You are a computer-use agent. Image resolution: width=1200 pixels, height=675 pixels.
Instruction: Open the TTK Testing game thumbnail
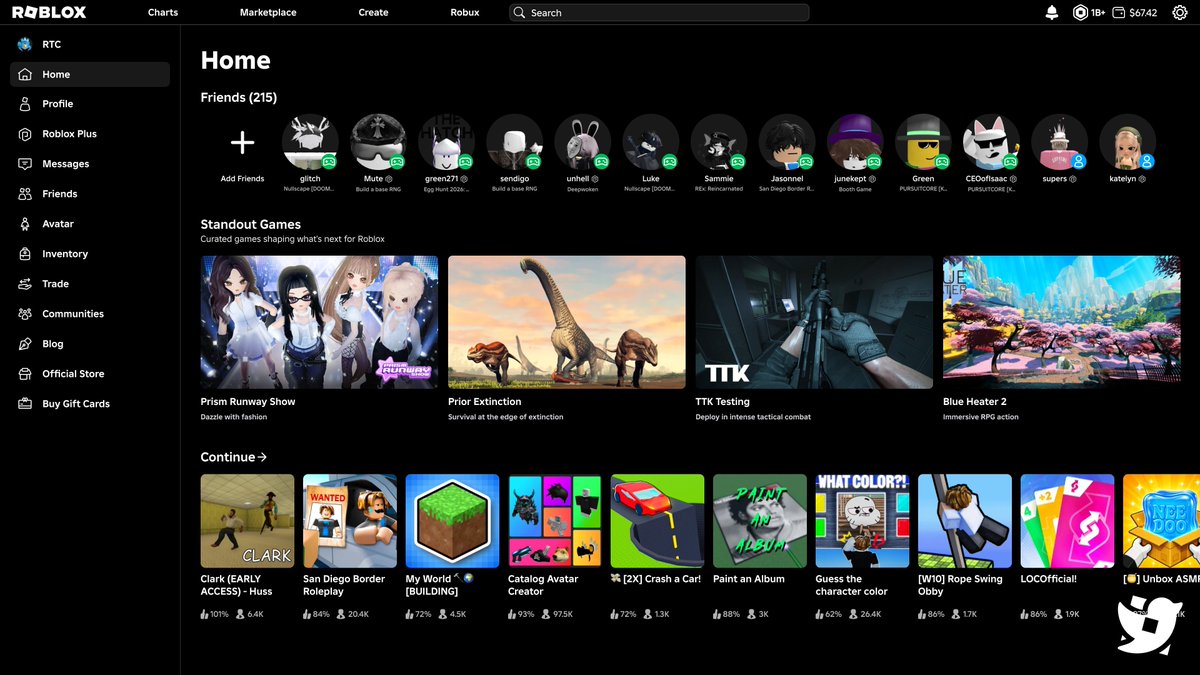click(814, 322)
